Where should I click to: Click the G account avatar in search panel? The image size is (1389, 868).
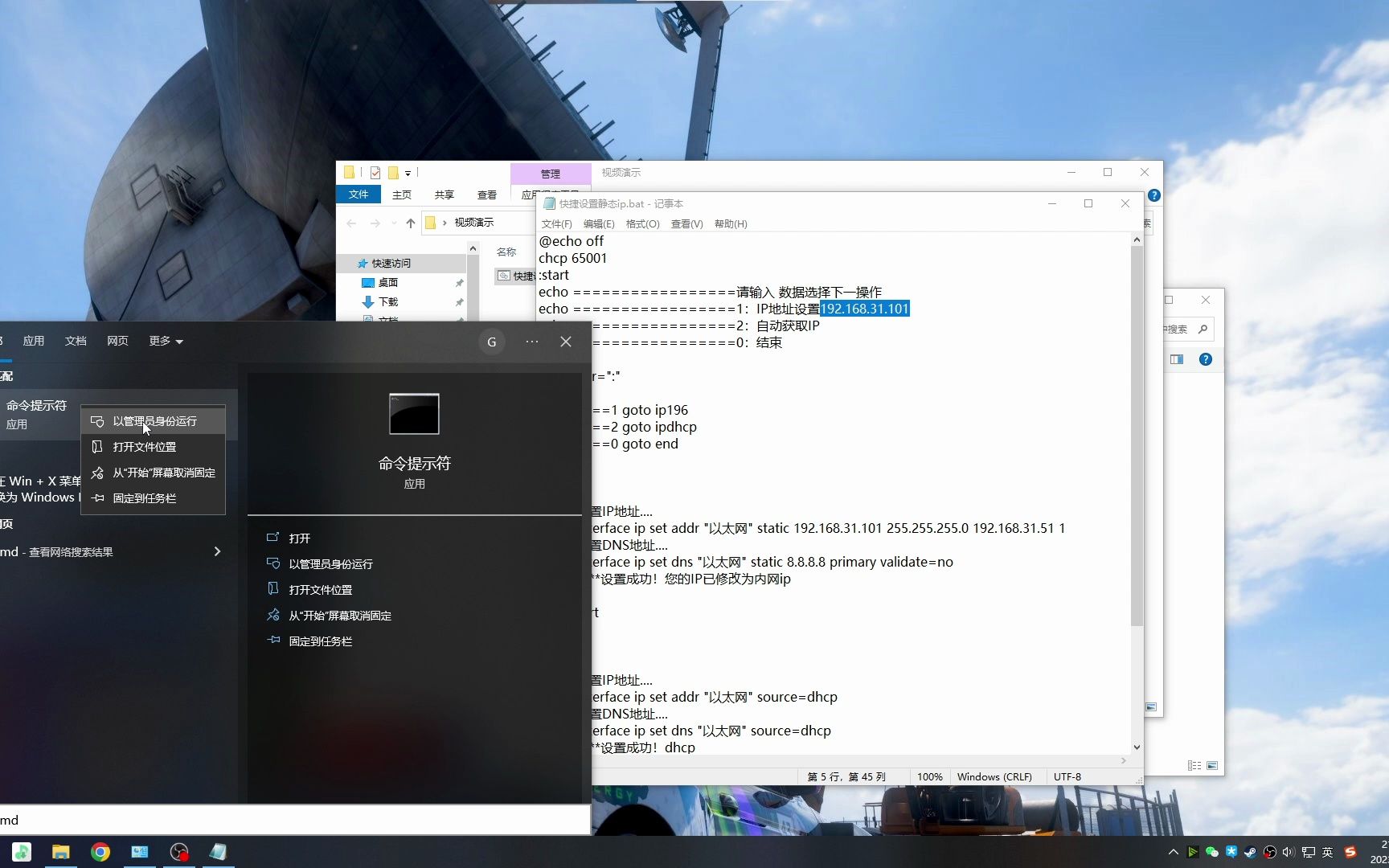(x=492, y=342)
